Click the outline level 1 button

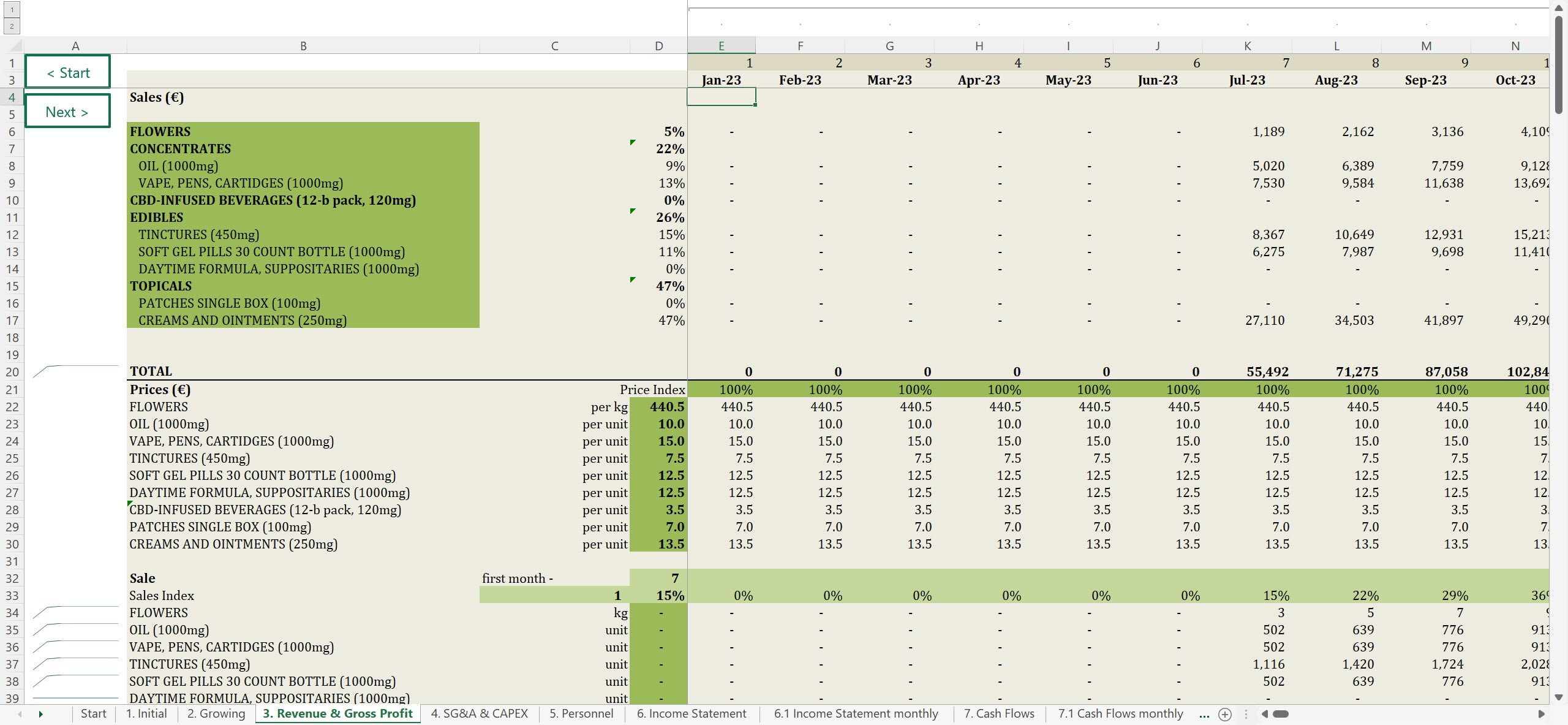point(12,9)
